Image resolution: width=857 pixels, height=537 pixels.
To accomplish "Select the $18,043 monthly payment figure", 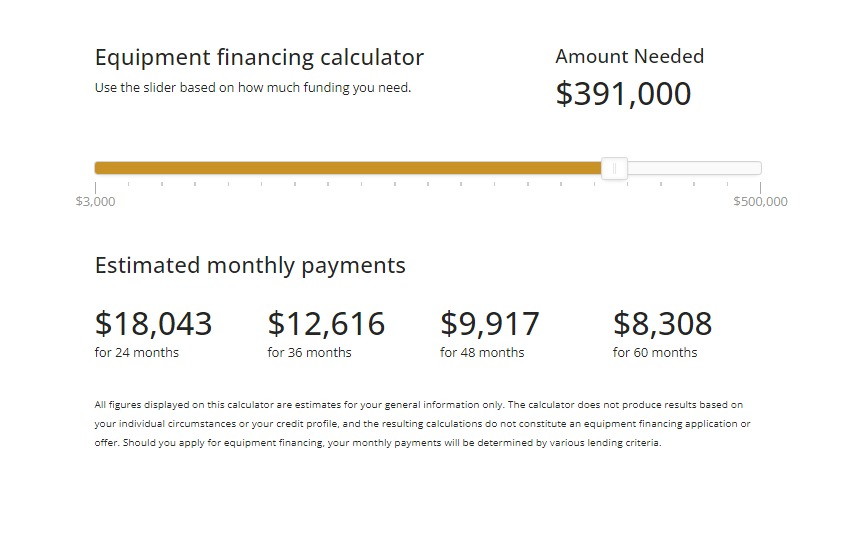I will [x=154, y=324].
